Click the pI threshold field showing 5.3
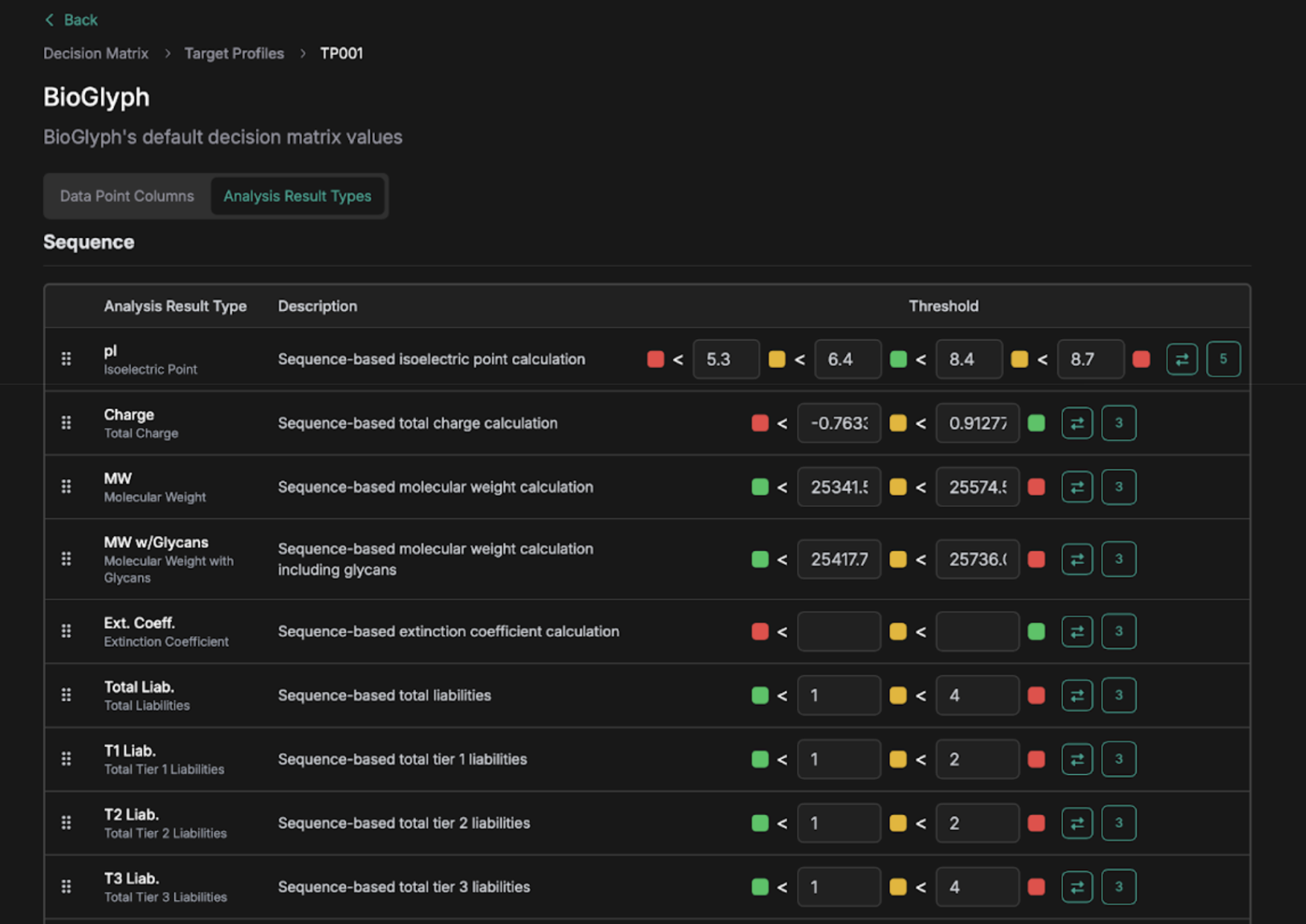Viewport: 1306px width, 924px height. point(725,359)
